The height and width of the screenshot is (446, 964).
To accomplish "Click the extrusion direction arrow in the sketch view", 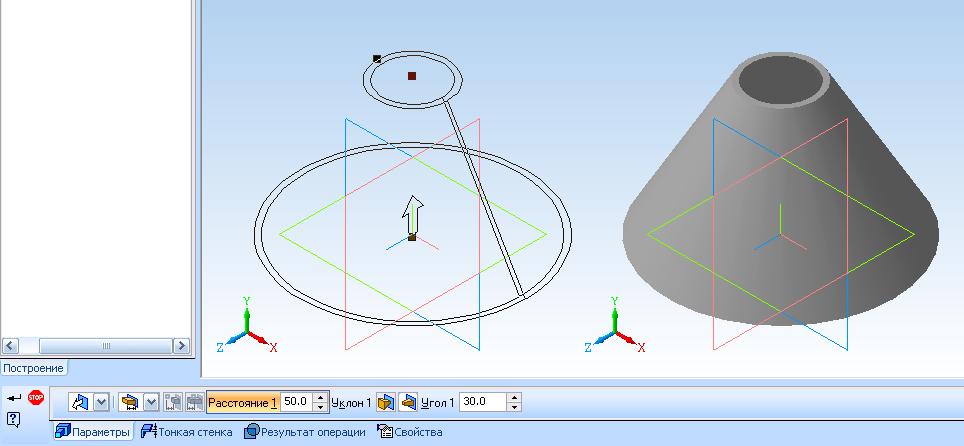I will point(413,215).
